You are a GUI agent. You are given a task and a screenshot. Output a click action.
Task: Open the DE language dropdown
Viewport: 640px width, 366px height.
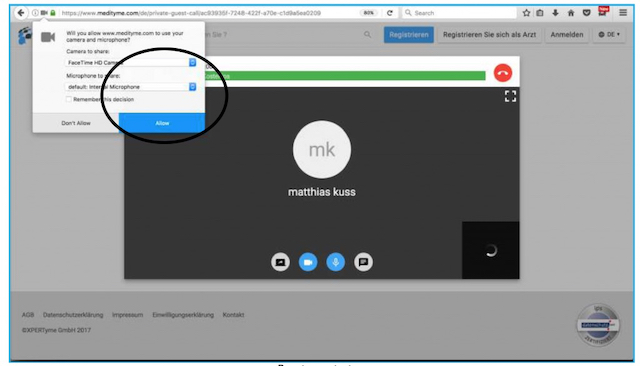click(609, 35)
